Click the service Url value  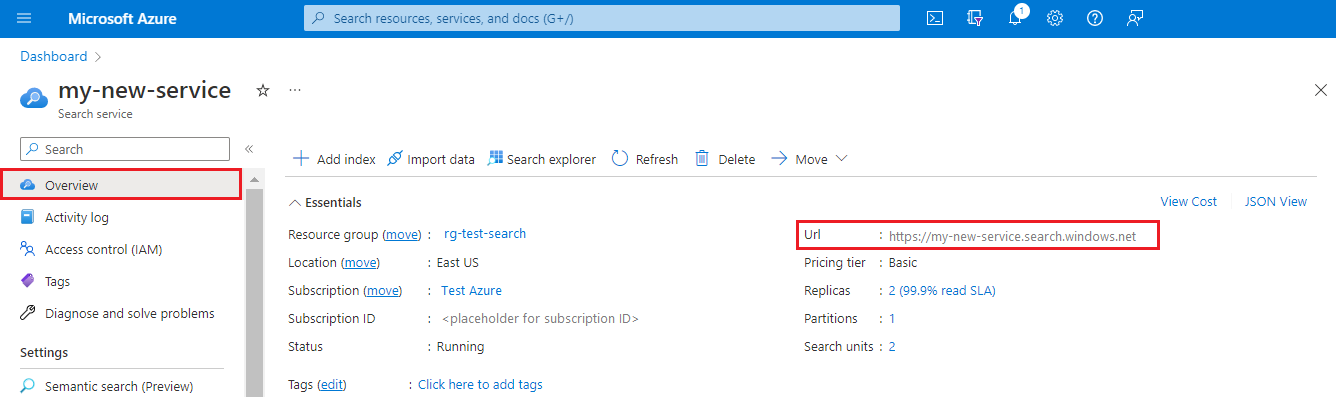(1013, 236)
